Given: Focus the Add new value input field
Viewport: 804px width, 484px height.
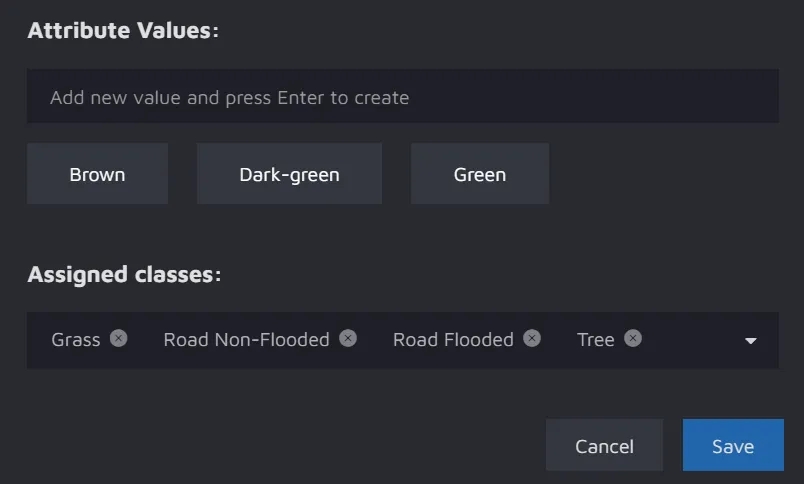Looking at the screenshot, I should (402, 97).
